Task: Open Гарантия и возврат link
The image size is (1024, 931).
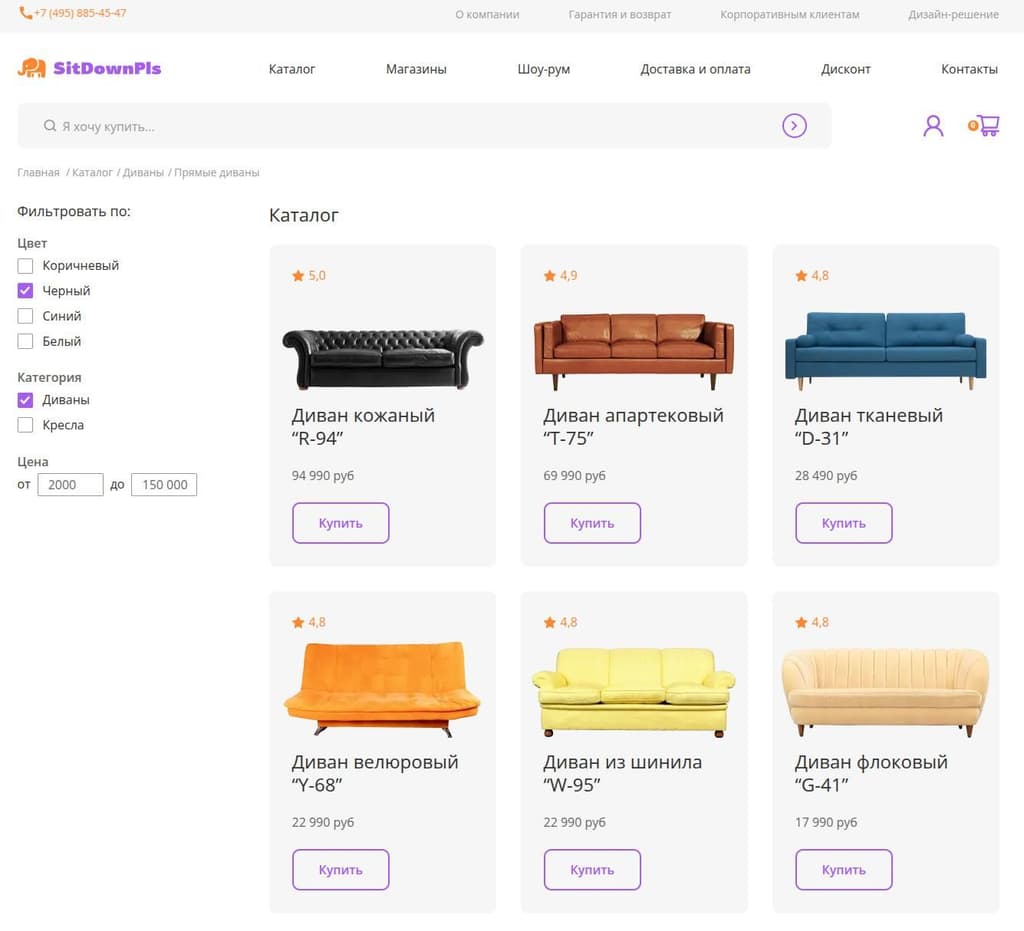Action: pos(620,14)
